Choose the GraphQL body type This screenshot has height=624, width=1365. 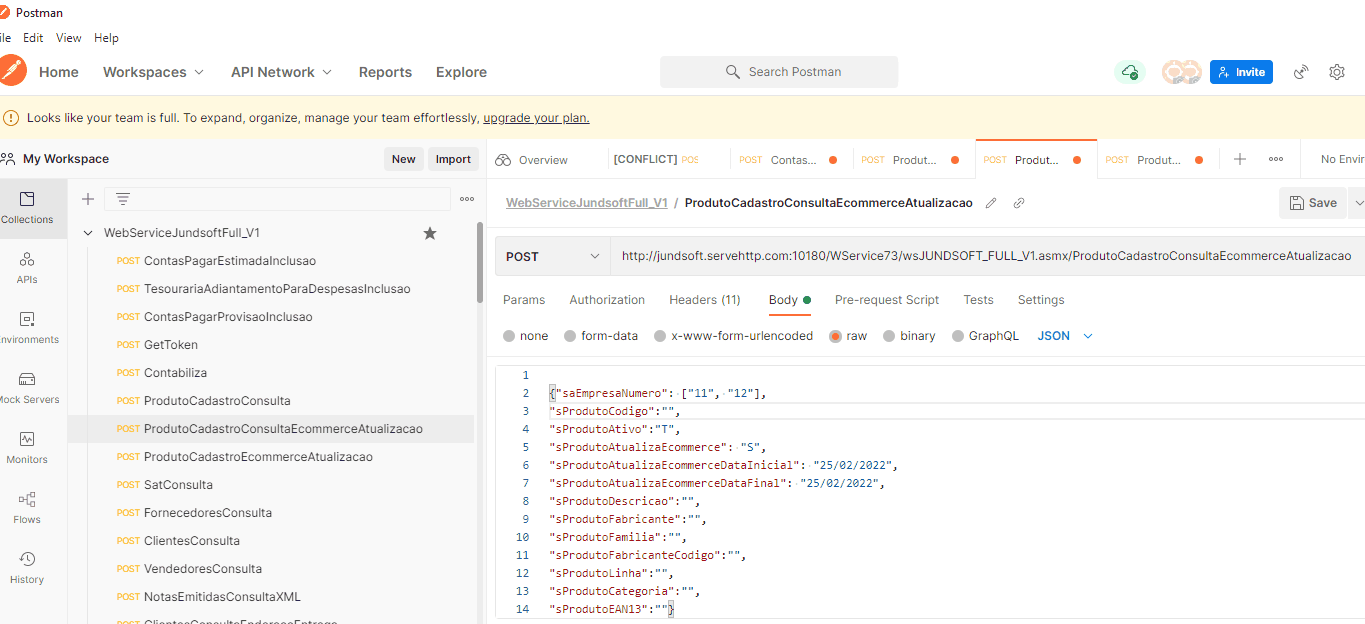point(958,336)
